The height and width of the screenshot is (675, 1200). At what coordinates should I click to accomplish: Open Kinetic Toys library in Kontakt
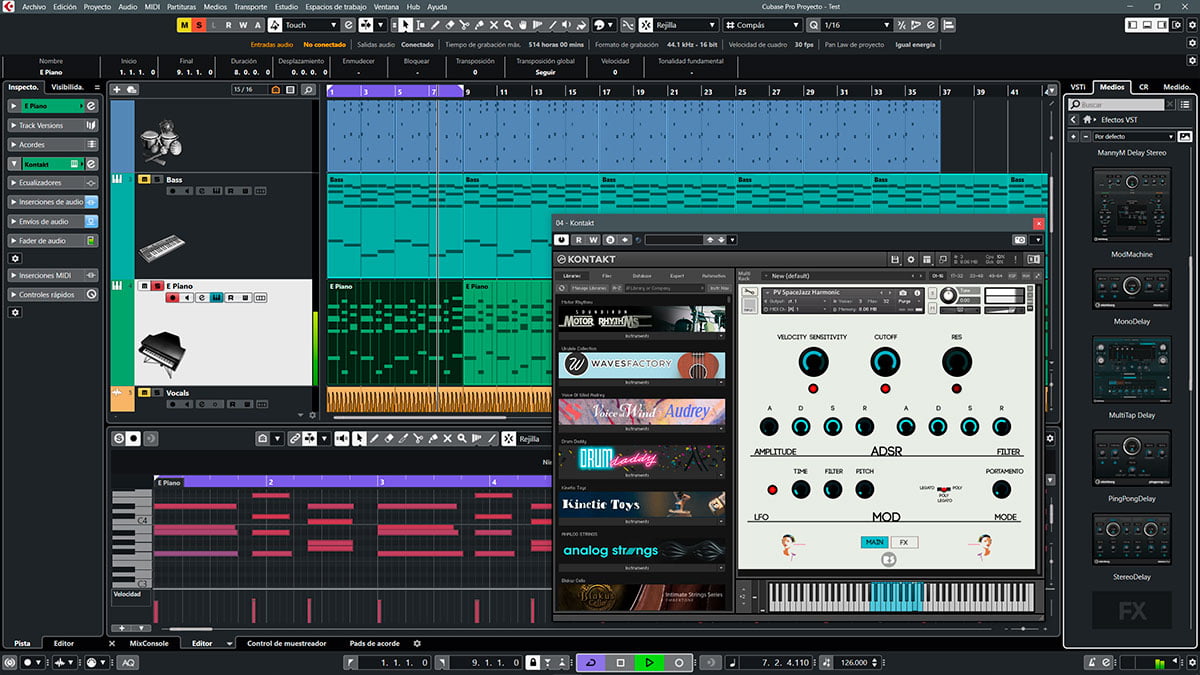coord(642,504)
